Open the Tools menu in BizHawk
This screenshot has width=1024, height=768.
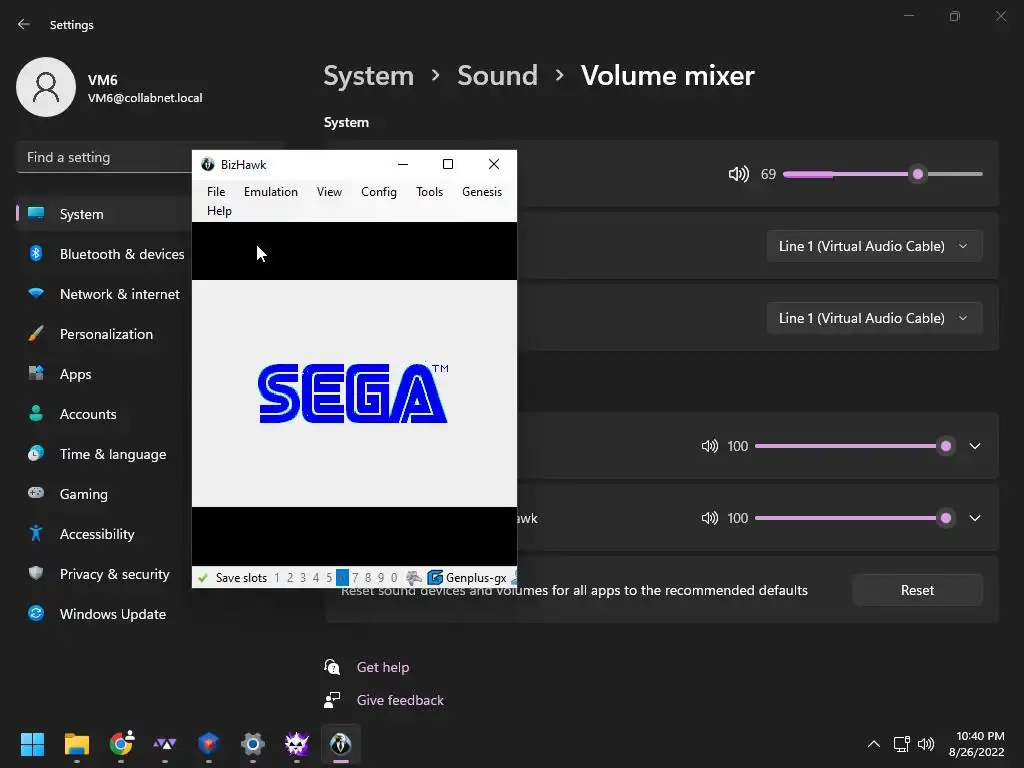coord(429,192)
